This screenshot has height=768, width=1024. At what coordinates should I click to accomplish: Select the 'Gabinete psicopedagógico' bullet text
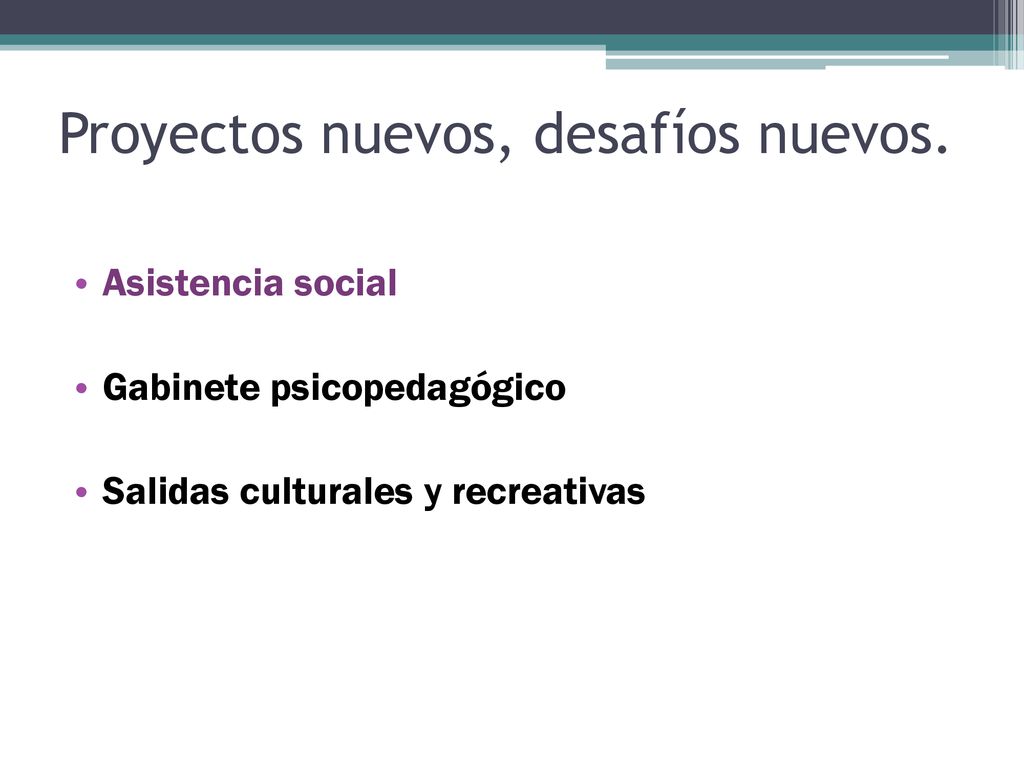coord(334,388)
